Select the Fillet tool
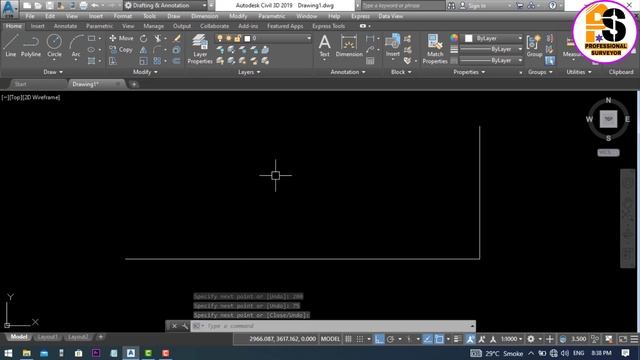The height and width of the screenshot is (360, 640). 157,50
